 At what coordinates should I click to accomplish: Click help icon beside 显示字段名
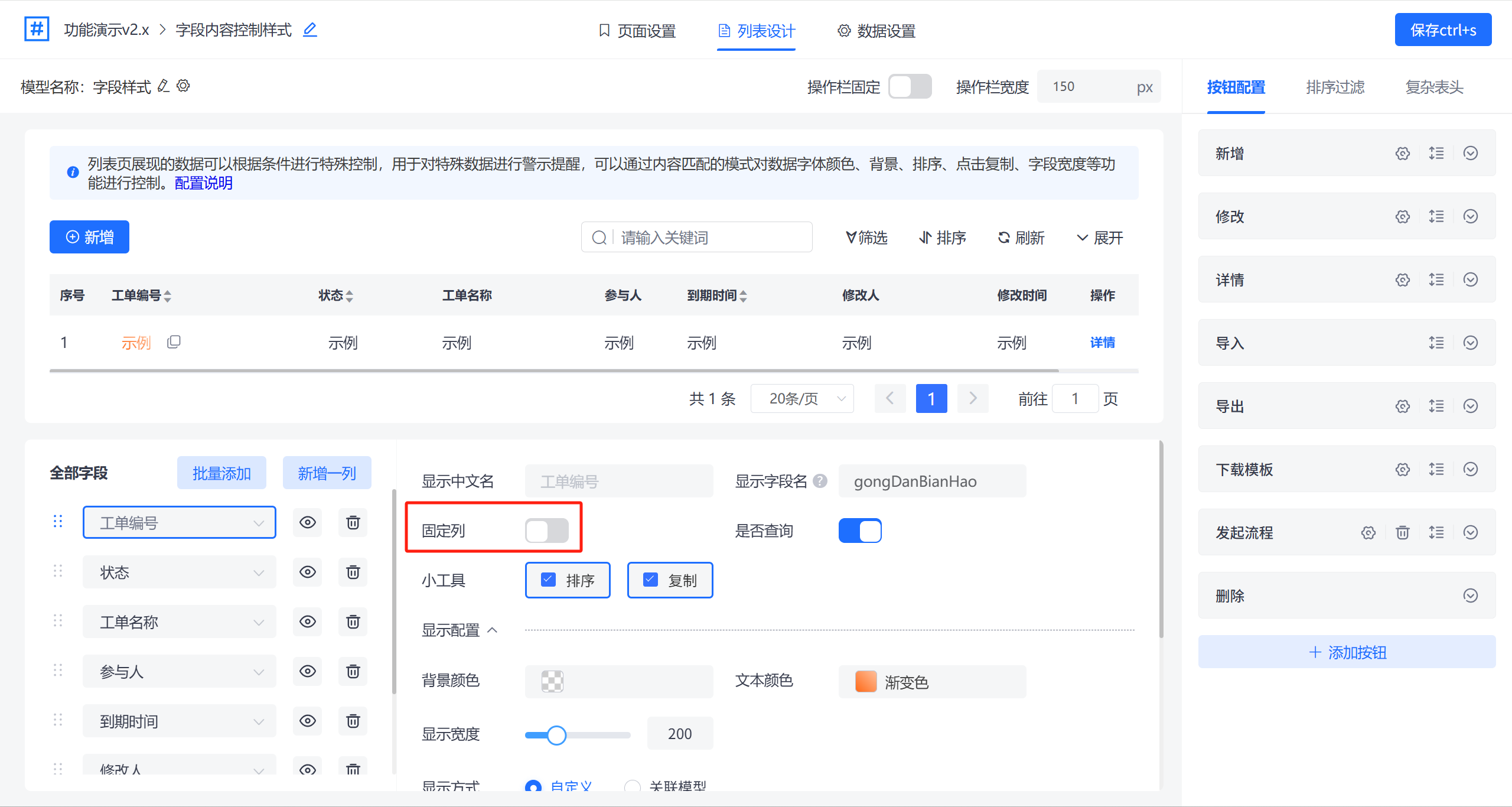pos(820,481)
